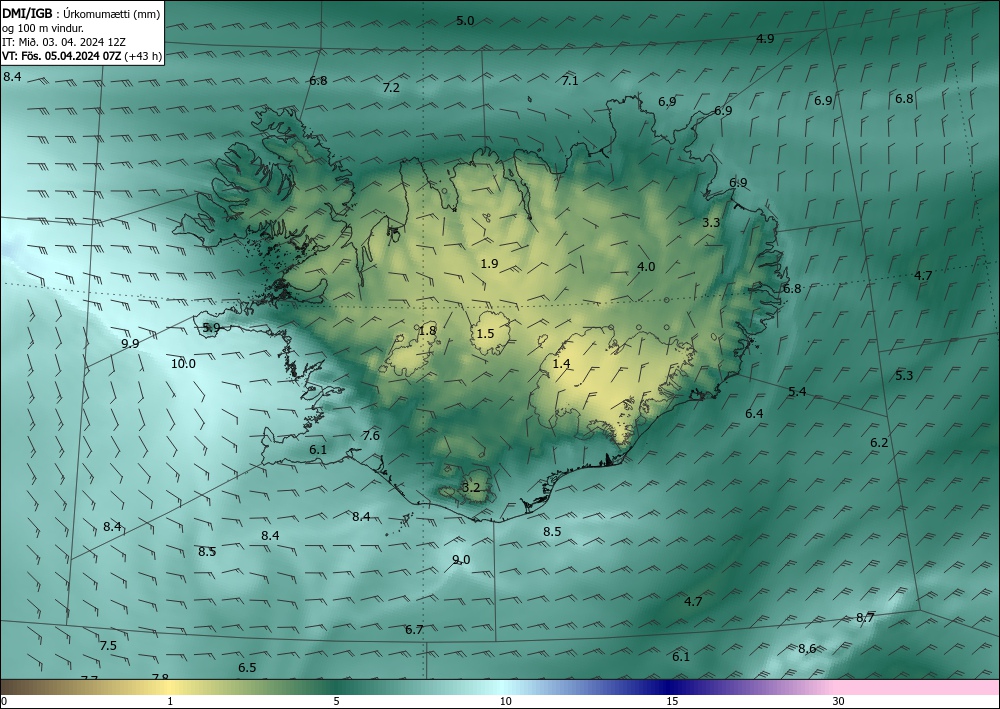1000x709 pixels.
Task: Click the 6.2 value on the map
Action: pos(879,442)
